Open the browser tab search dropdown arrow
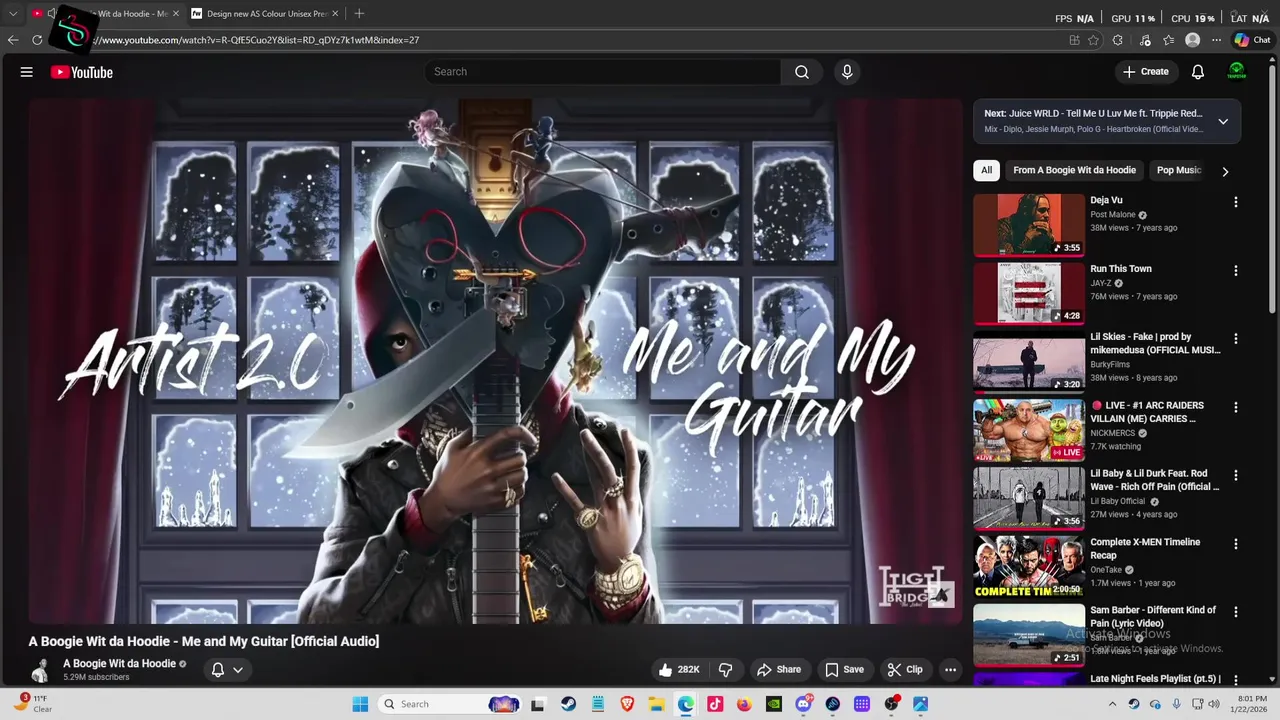This screenshot has height=720, width=1280. pos(13,14)
